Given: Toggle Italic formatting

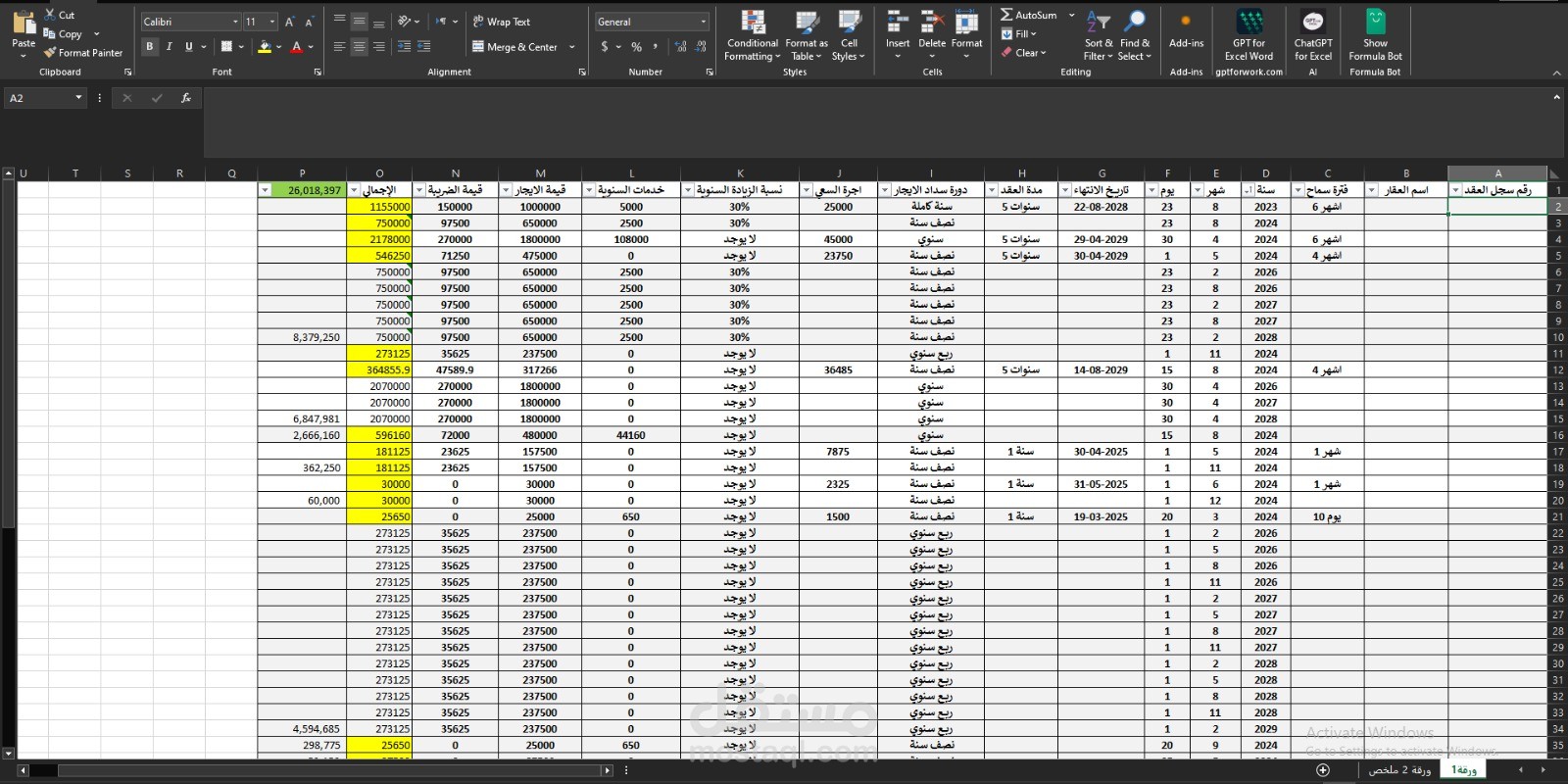Looking at the screenshot, I should [x=170, y=46].
